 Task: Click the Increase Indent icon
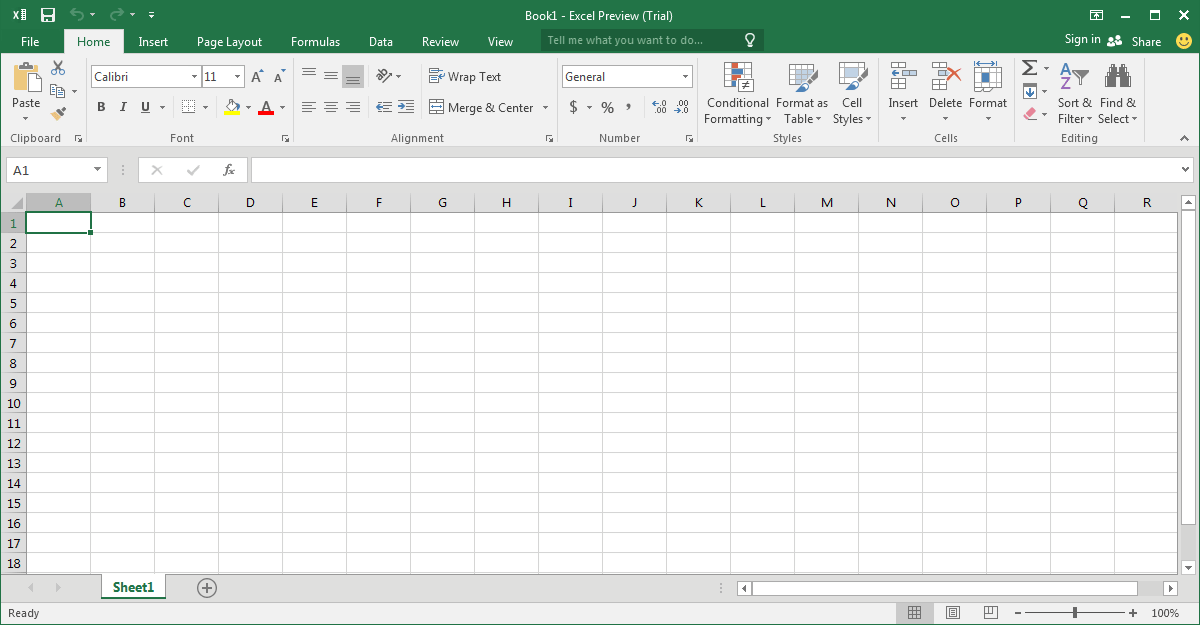(406, 107)
